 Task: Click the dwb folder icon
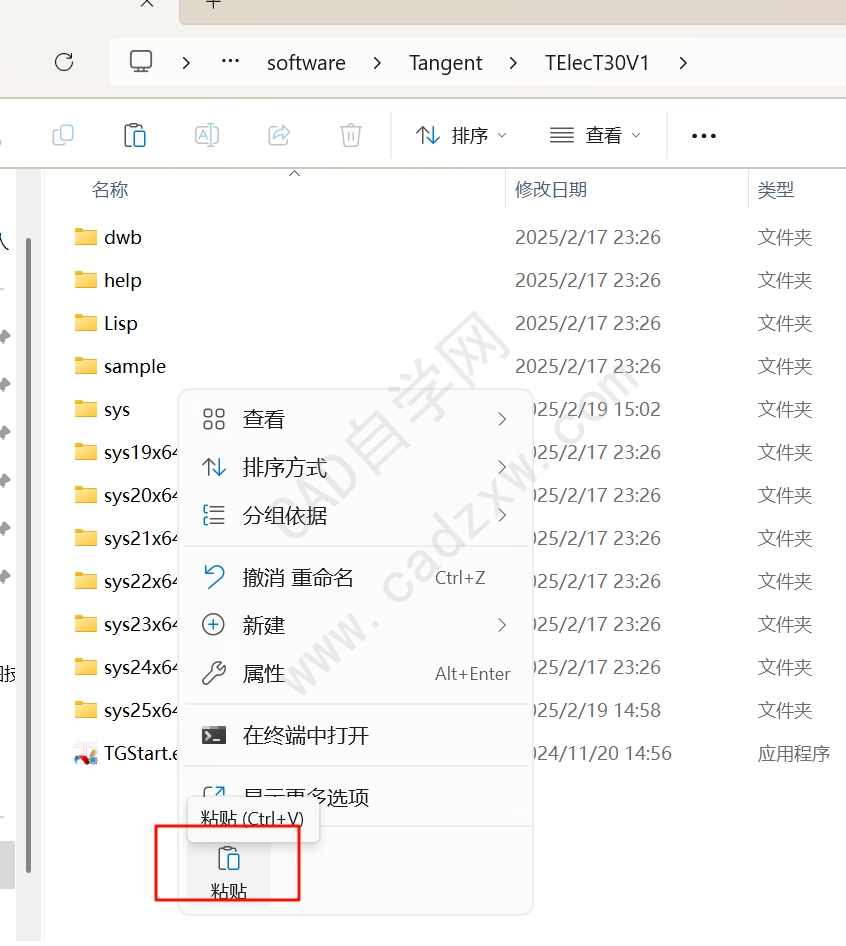pos(86,236)
